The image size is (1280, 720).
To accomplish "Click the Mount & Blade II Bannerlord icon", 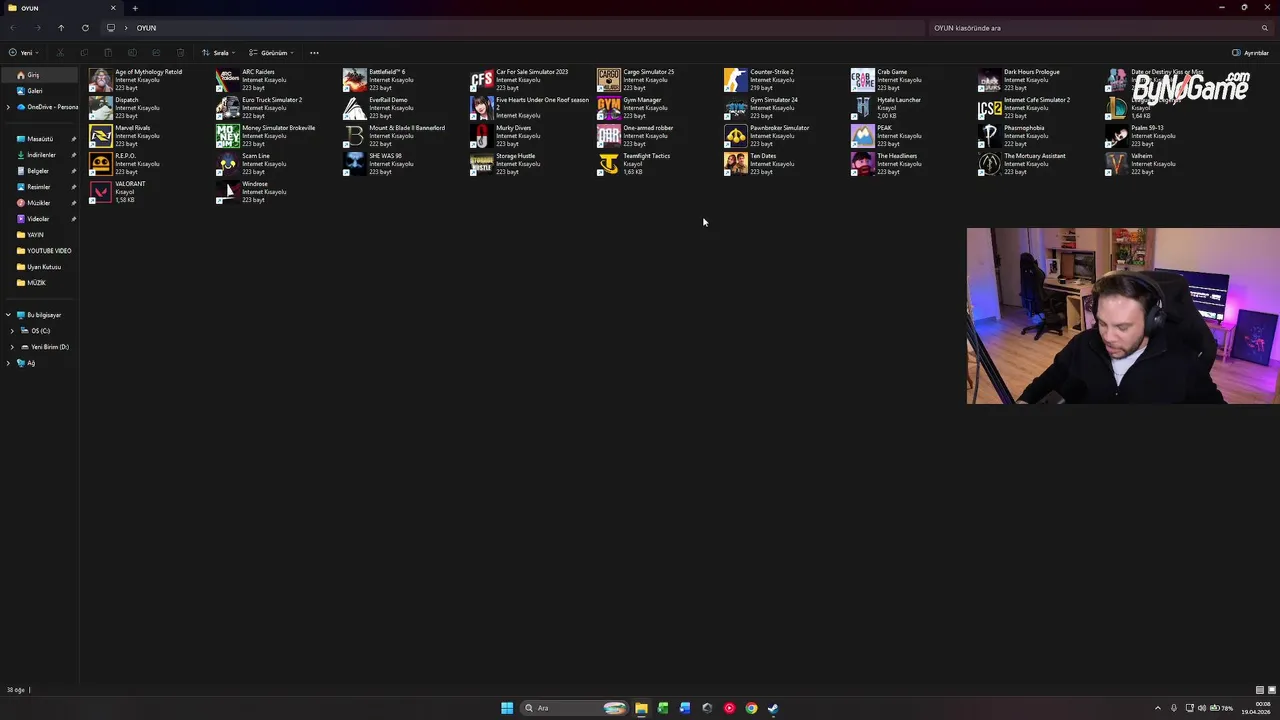I will [x=355, y=136].
